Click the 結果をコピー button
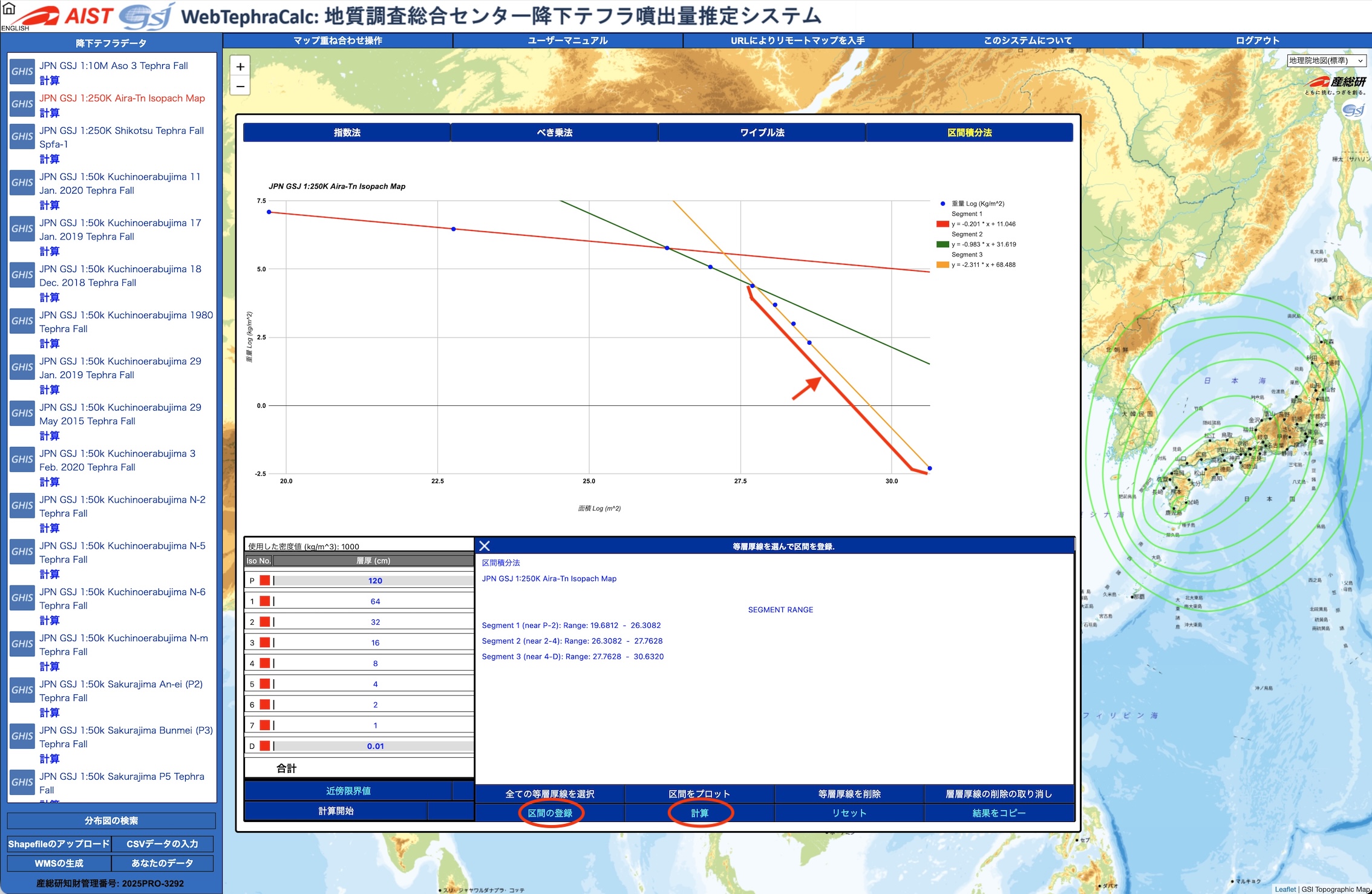Screen dimensions: 1372x894 pyautogui.click(x=999, y=813)
